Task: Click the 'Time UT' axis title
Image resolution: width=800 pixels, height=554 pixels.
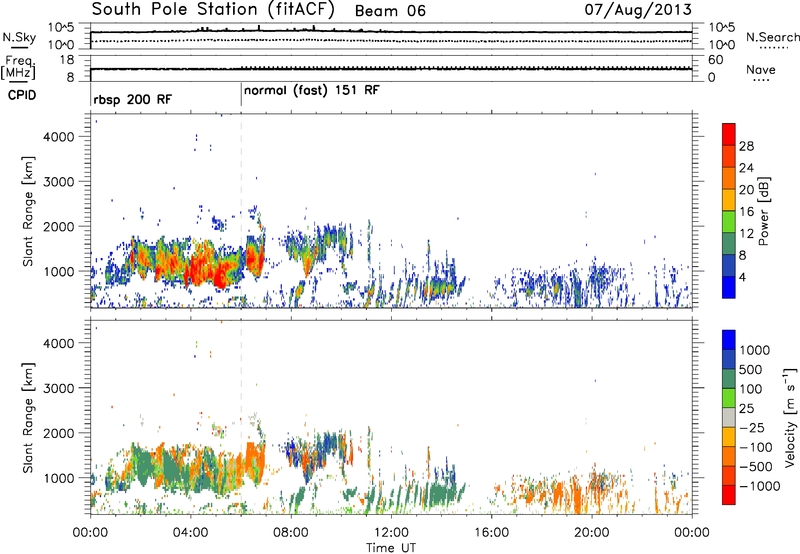Action: [391, 548]
